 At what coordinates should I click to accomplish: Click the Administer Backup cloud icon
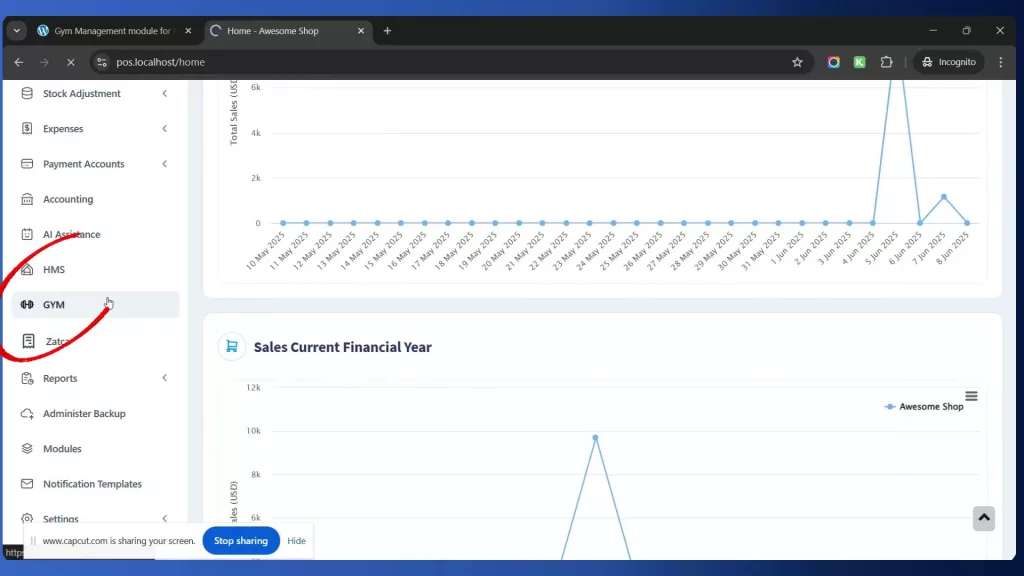tap(27, 413)
